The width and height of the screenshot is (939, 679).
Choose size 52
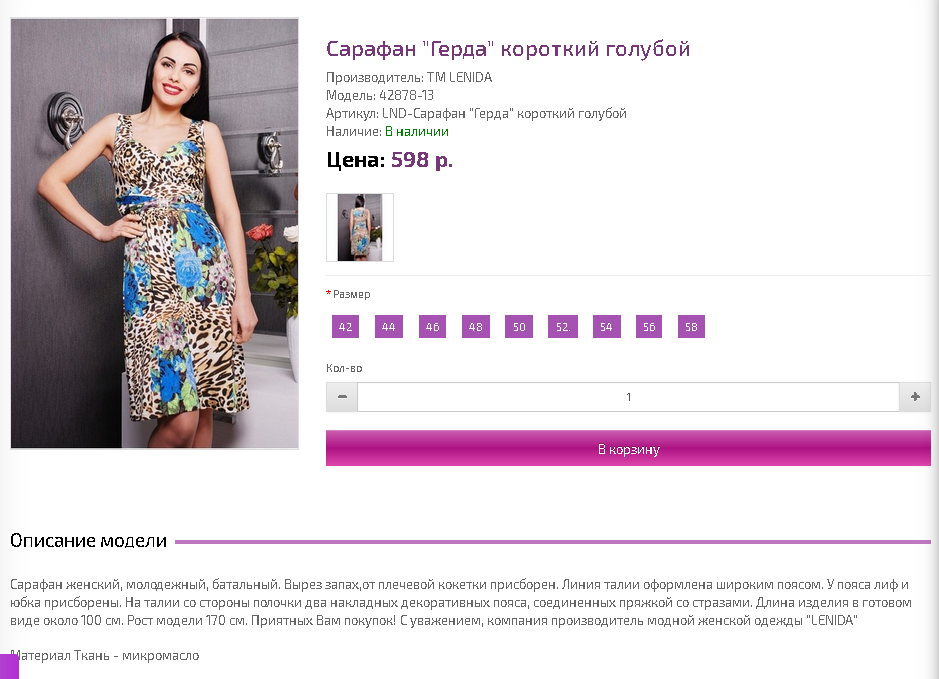(563, 327)
